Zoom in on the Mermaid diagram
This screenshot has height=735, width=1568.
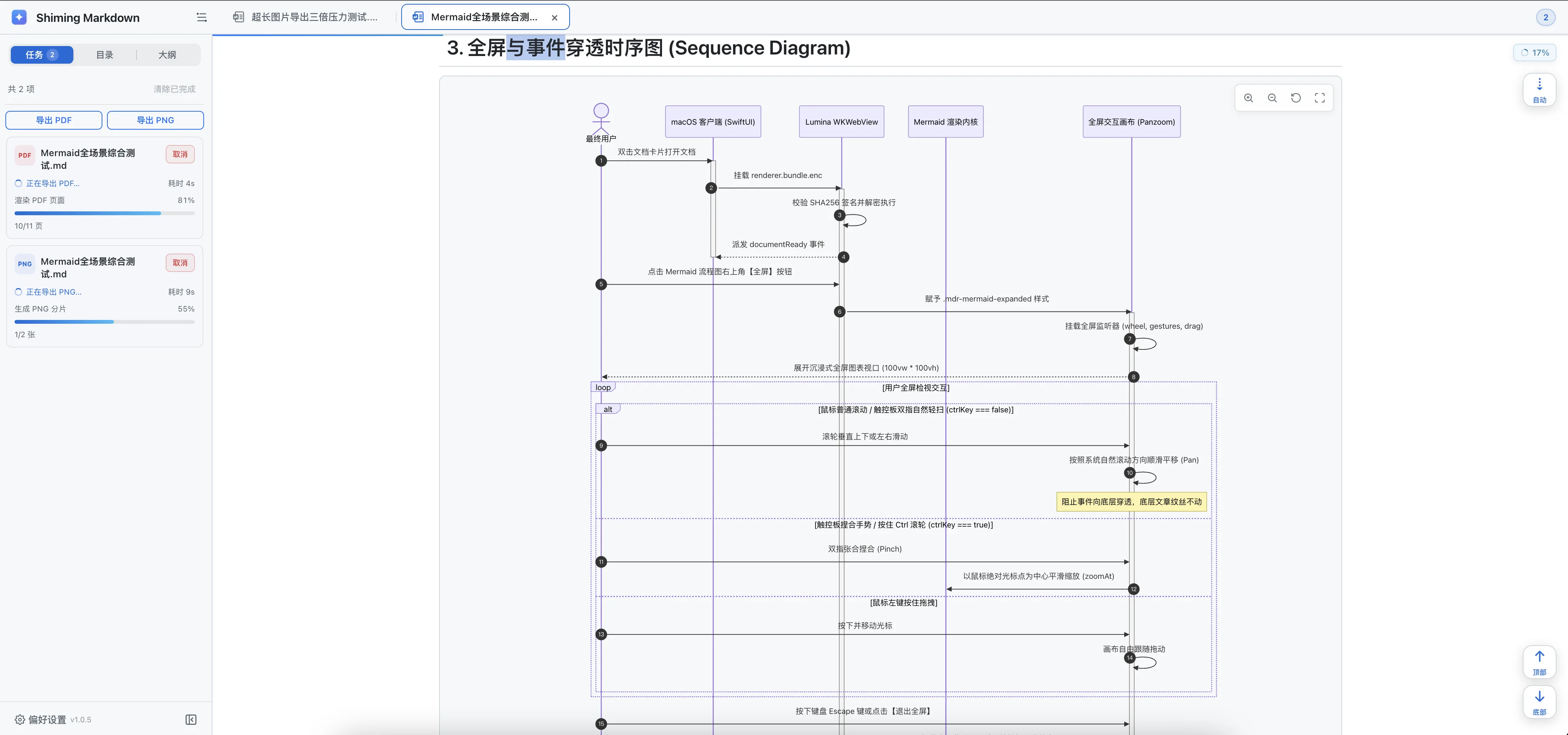[x=1248, y=98]
